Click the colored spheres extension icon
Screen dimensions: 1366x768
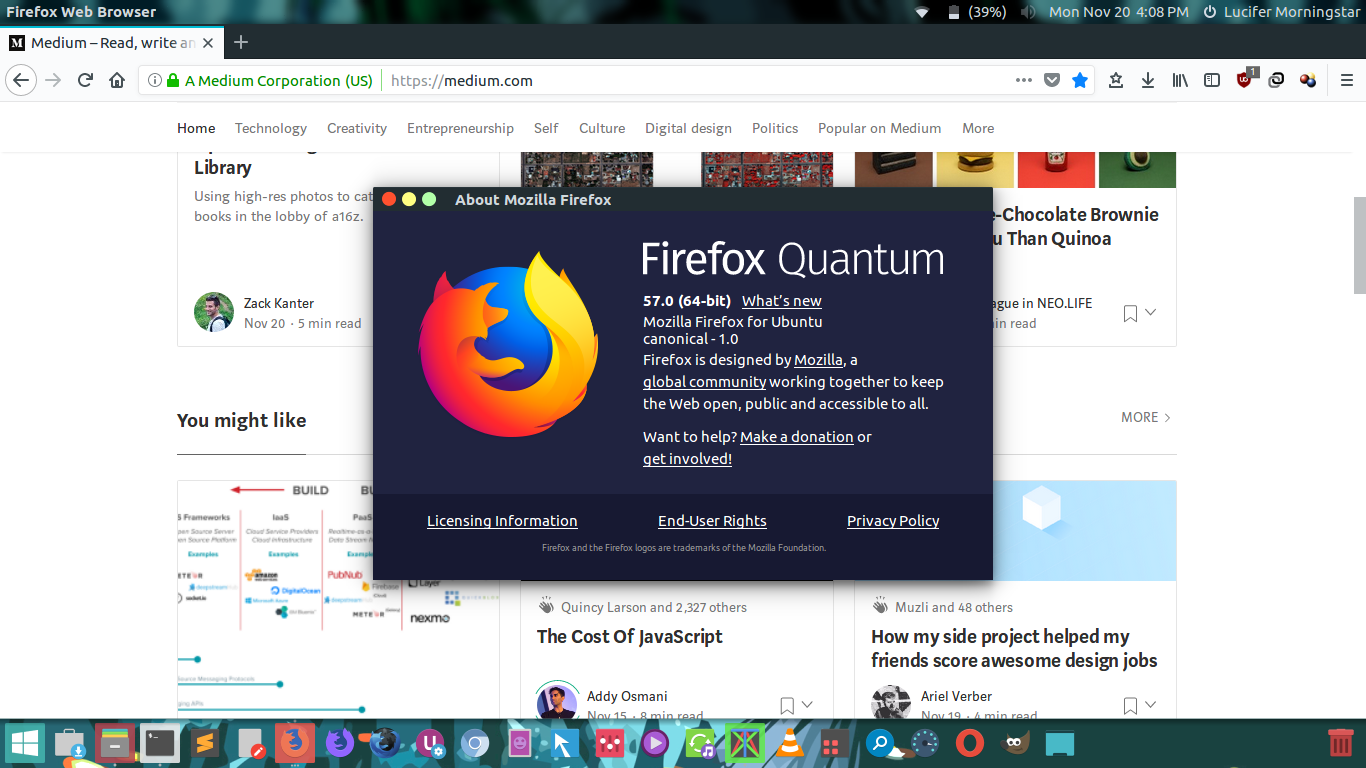coord(1308,80)
